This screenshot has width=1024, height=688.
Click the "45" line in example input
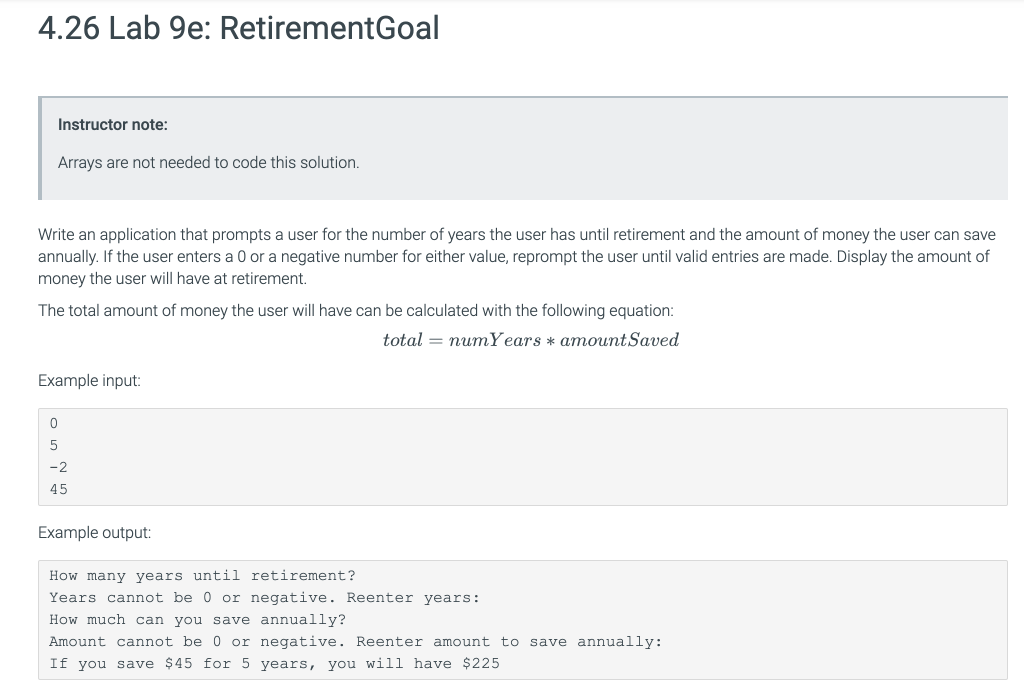58,489
